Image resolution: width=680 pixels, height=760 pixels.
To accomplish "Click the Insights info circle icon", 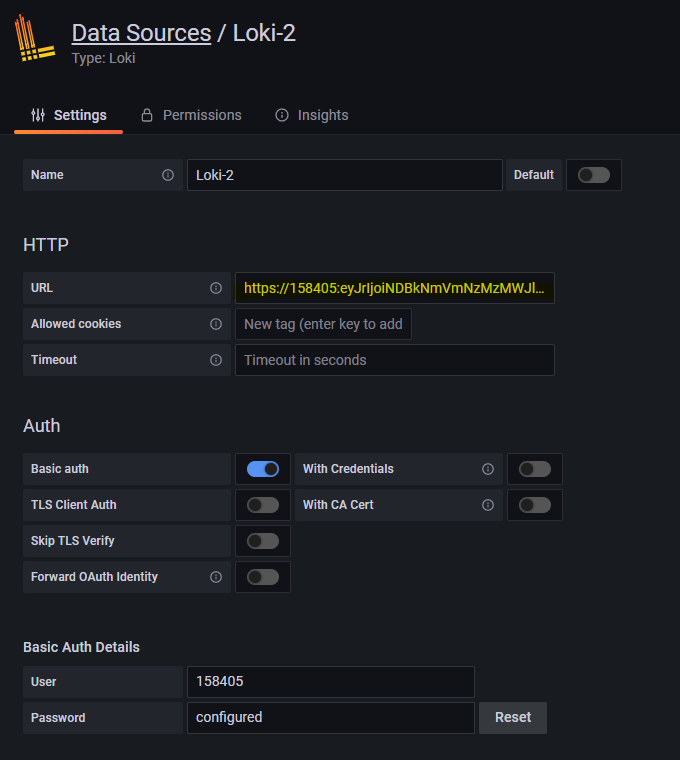I will pos(282,115).
